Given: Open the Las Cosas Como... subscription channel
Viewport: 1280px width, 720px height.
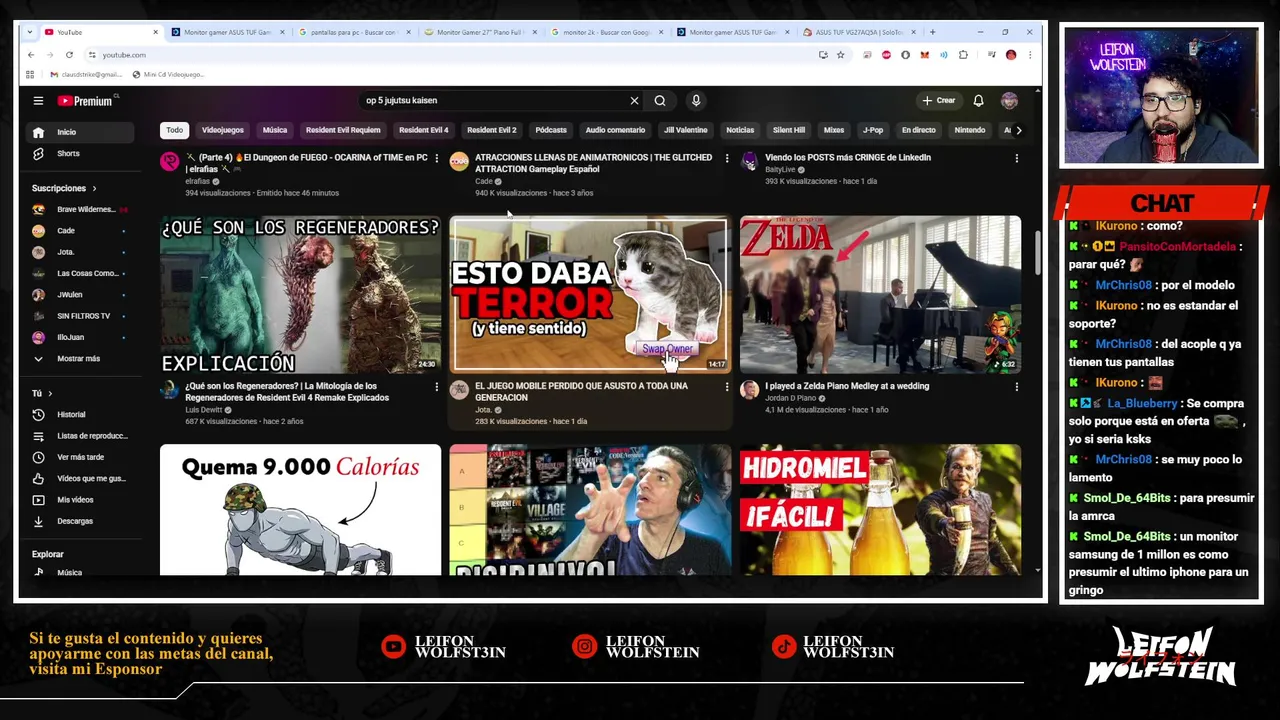Looking at the screenshot, I should coord(81,273).
